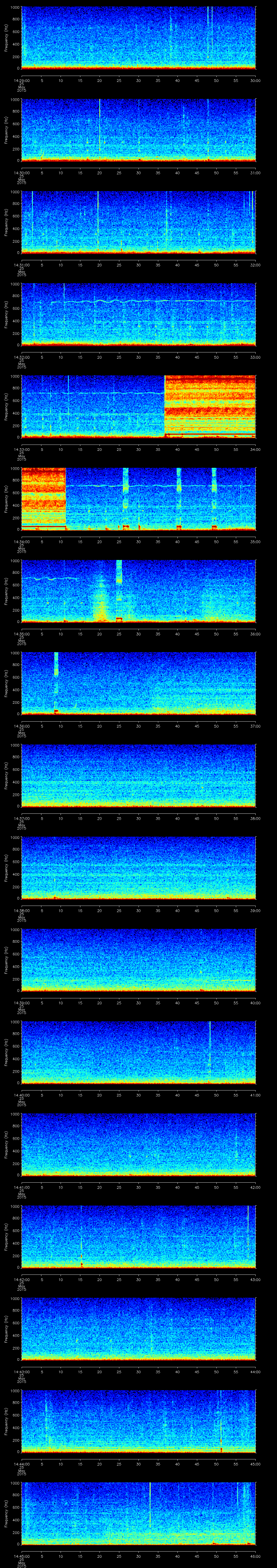Click the vertical click line at 51 s in the 14:44 panel
277x1568 pixels.
pyautogui.click(x=221, y=1421)
